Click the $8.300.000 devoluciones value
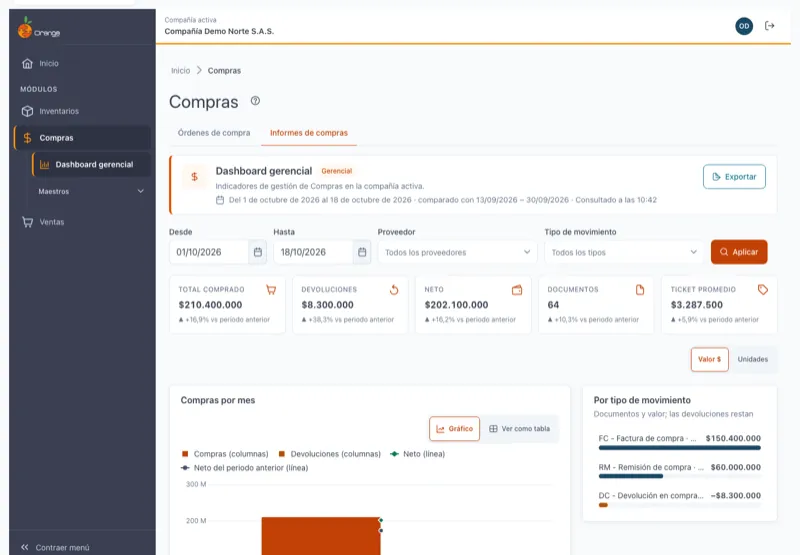Viewport: 800px width, 555px height. pos(328,305)
